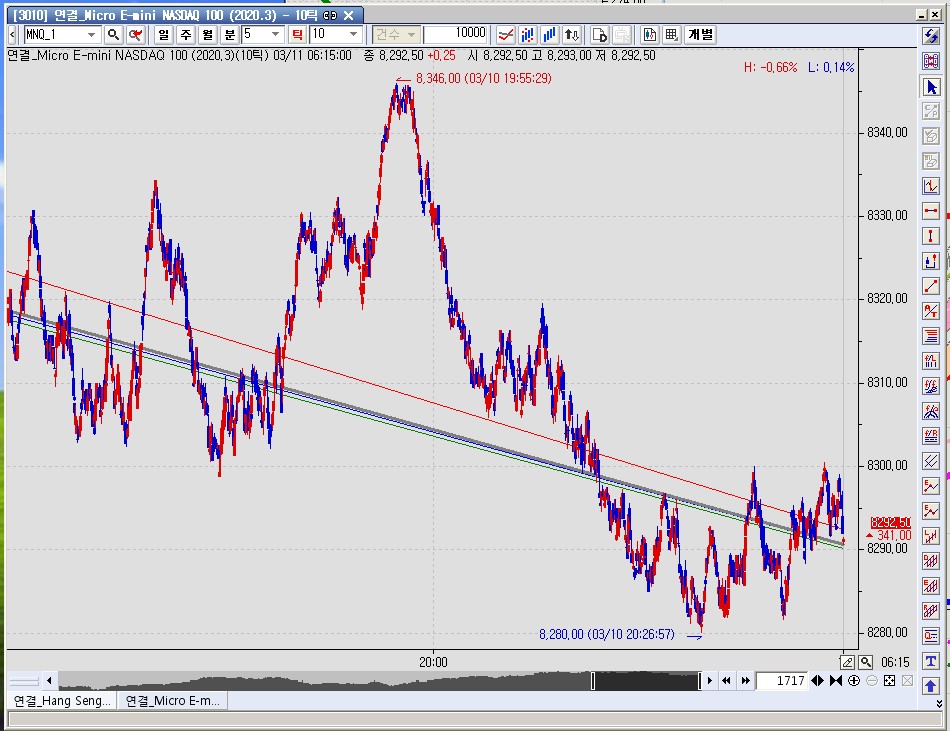Select the arrow pointer tool in sidebar

click(x=931, y=87)
